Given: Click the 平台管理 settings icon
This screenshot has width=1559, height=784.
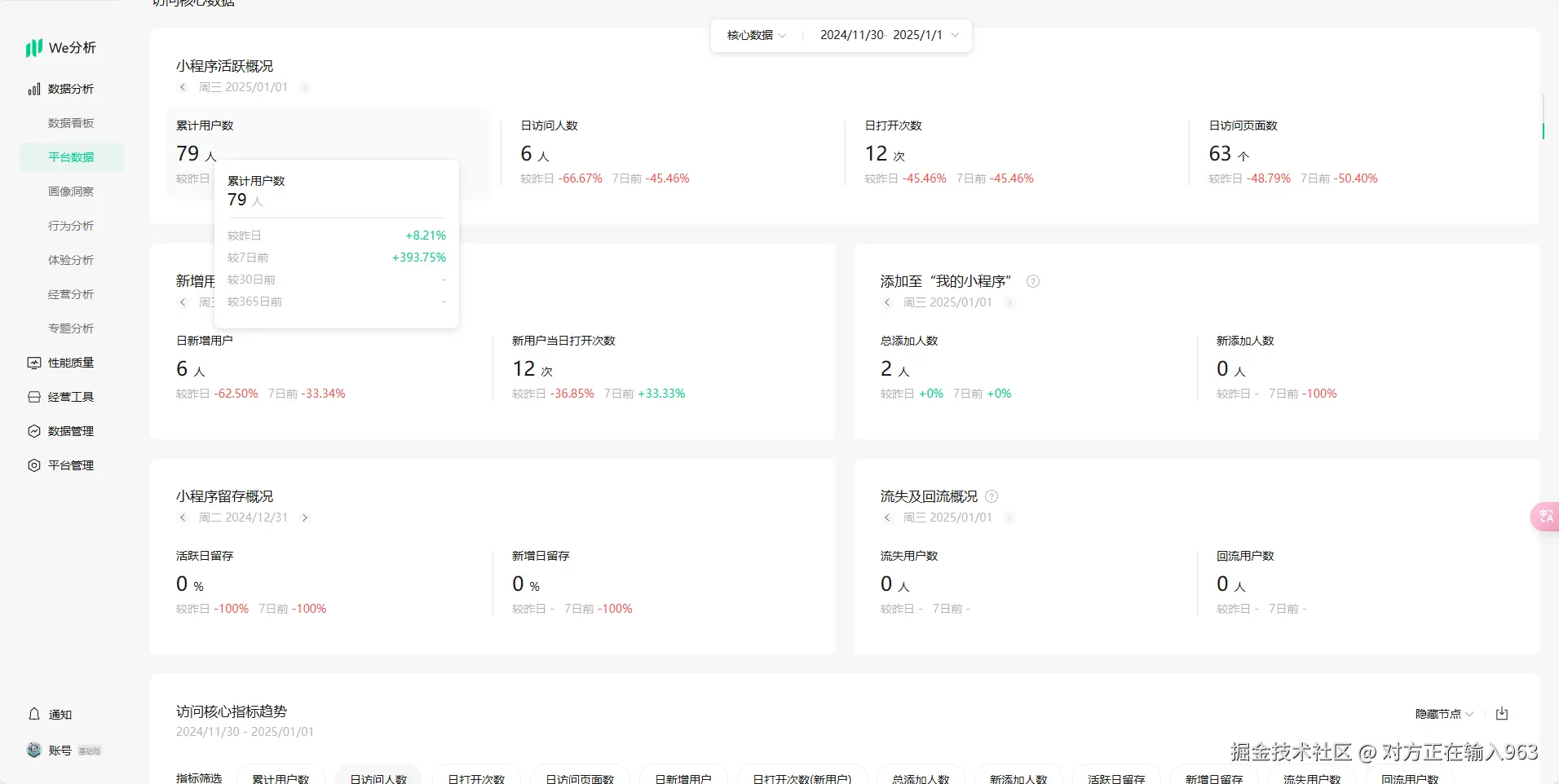Looking at the screenshot, I should (34, 465).
